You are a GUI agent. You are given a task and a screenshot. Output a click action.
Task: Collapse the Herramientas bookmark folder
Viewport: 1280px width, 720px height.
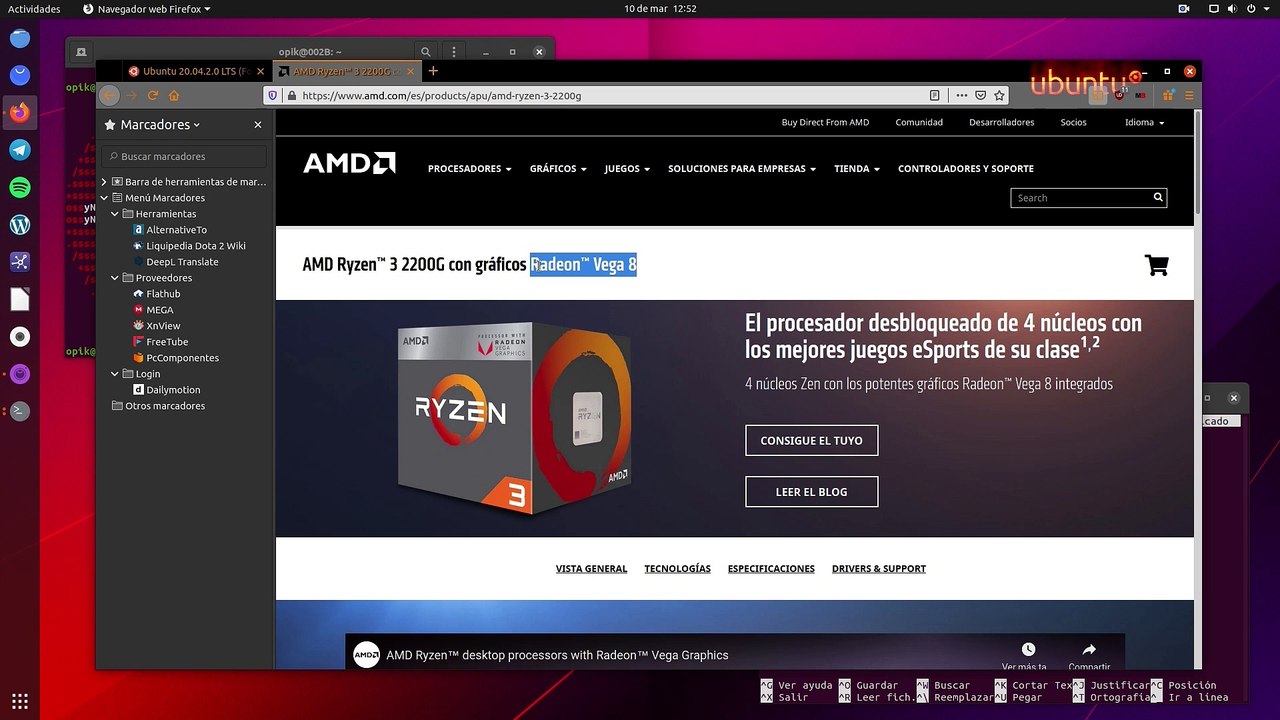coord(115,214)
